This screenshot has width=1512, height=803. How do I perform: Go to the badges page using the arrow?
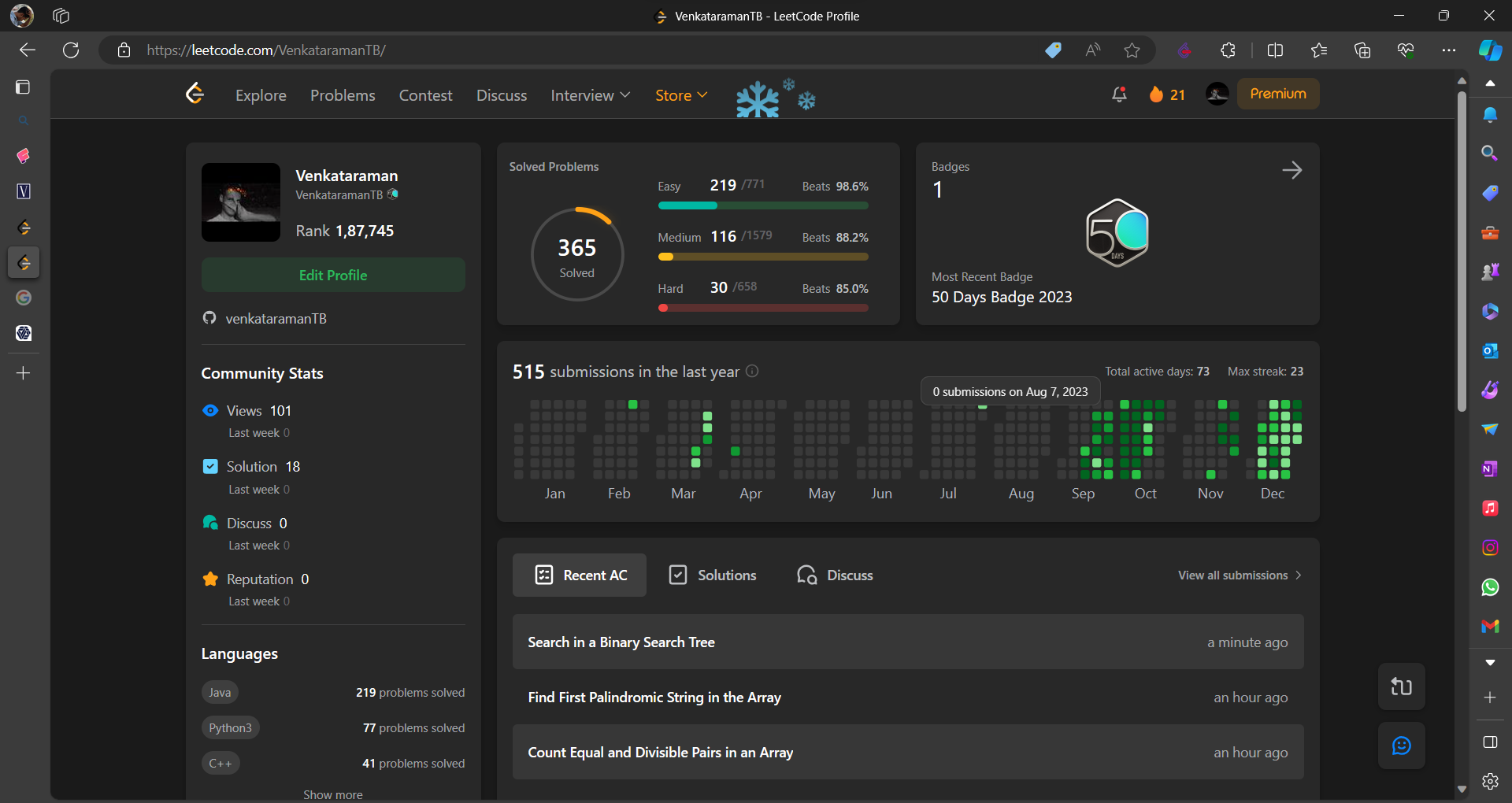click(1291, 170)
